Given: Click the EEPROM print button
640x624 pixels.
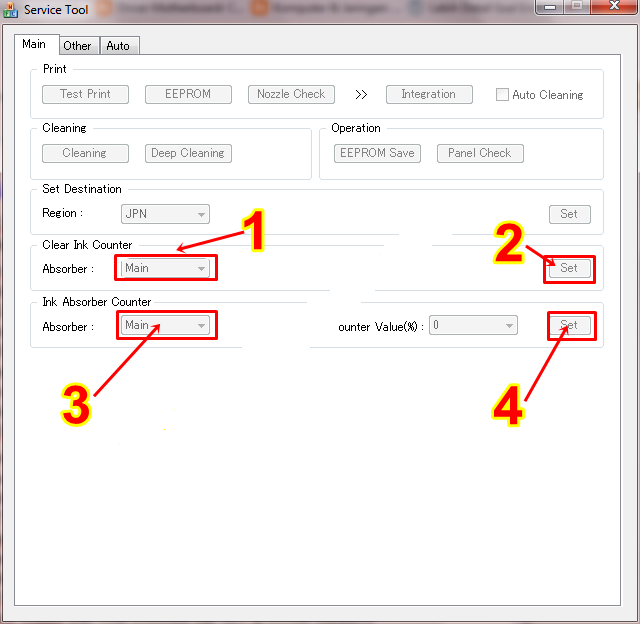Looking at the screenshot, I should pos(188,94).
